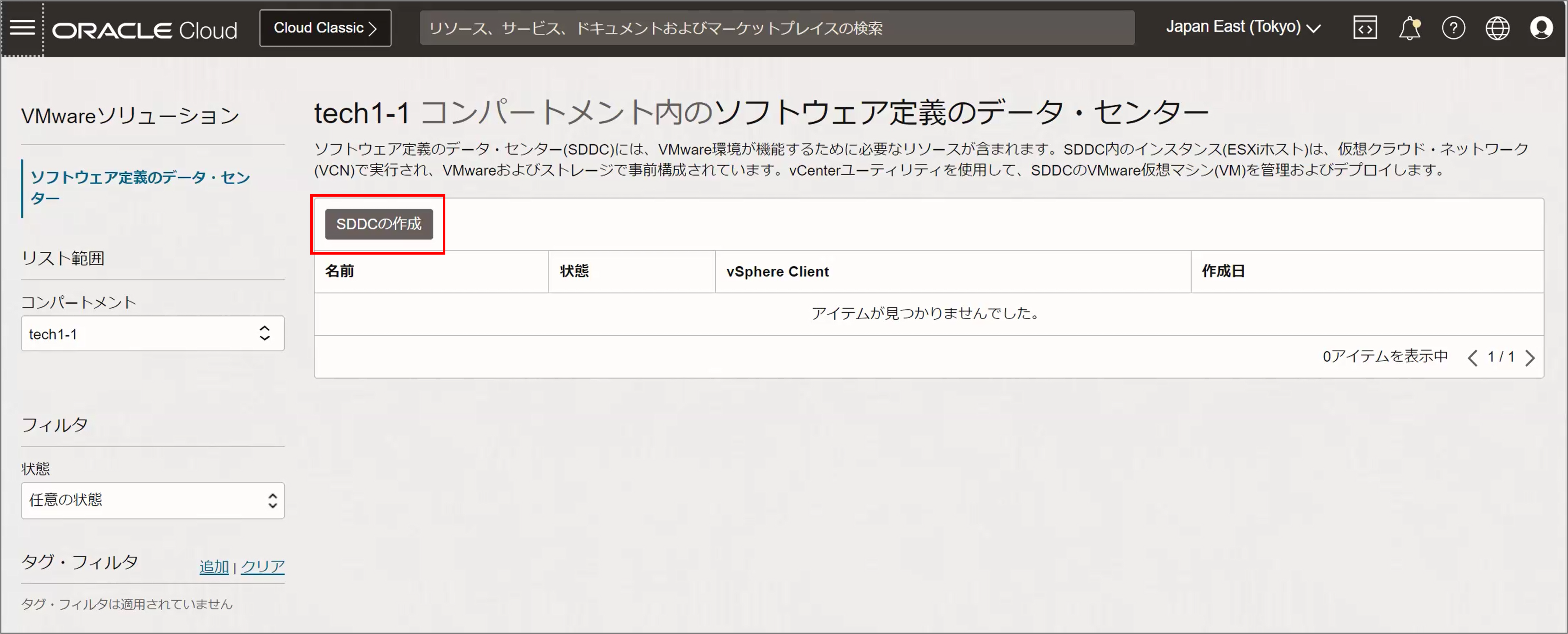Viewport: 1568px width, 634px height.
Task: Focus the resource and service search field
Action: [x=777, y=28]
